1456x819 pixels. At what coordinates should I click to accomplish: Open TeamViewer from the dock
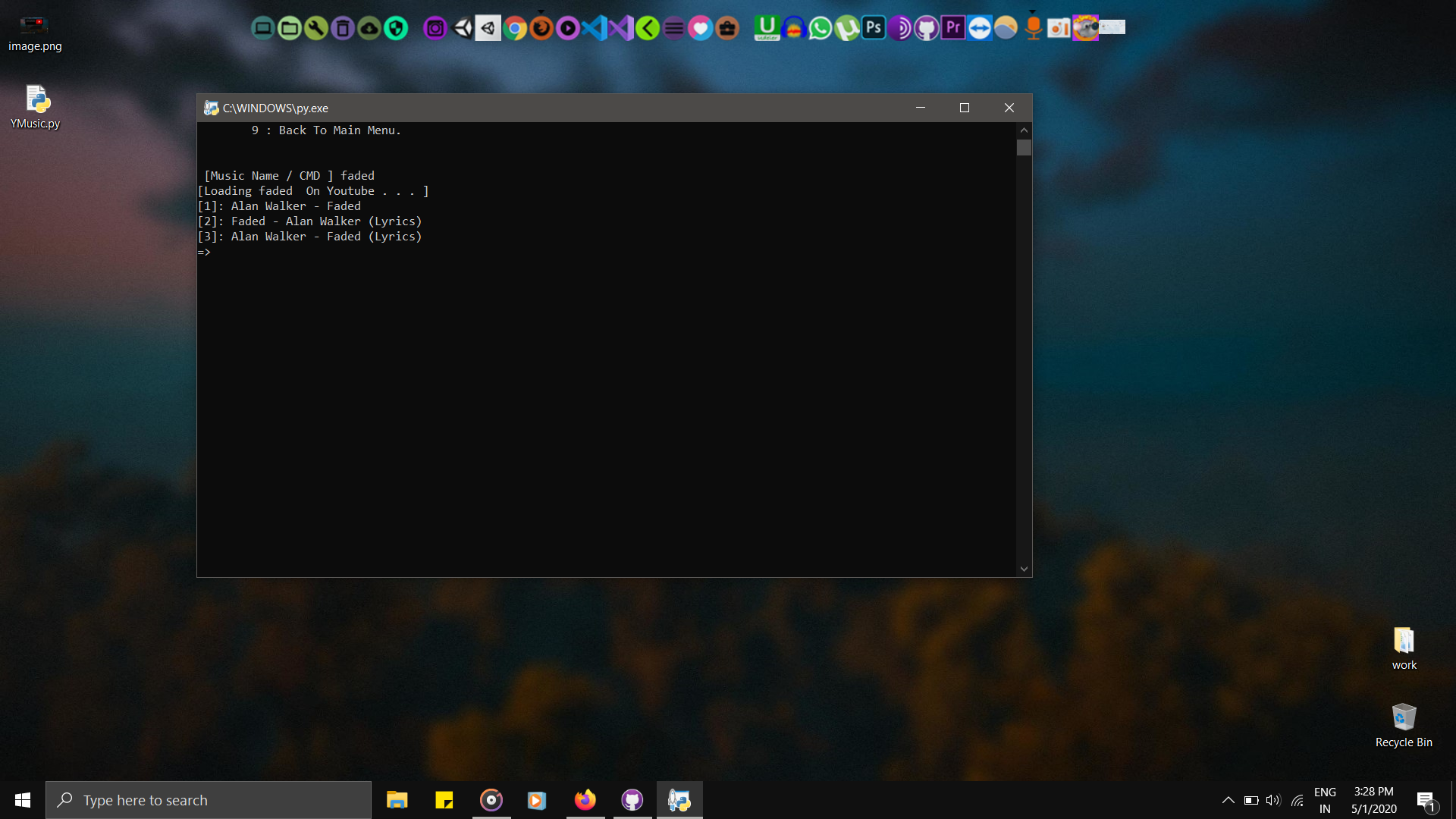pyautogui.click(x=980, y=29)
